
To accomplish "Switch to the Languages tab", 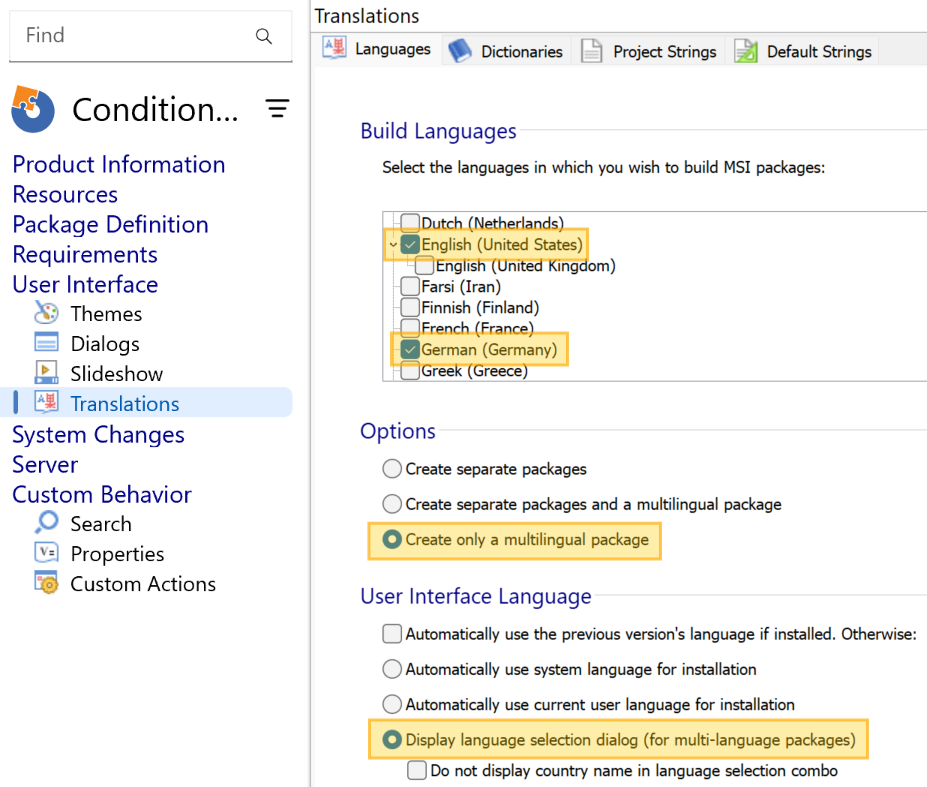I will pyautogui.click(x=377, y=48).
